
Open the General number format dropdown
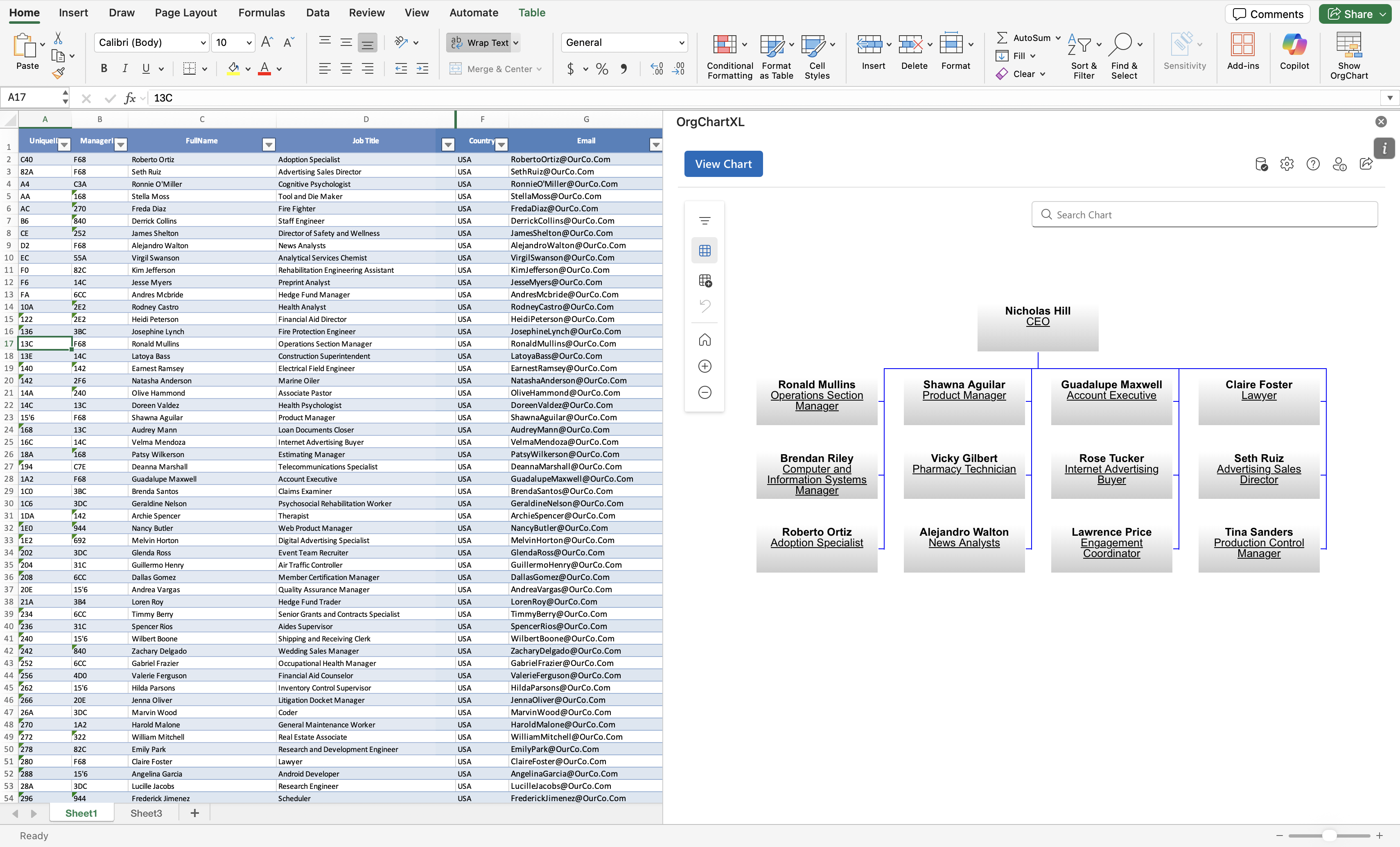(681, 43)
